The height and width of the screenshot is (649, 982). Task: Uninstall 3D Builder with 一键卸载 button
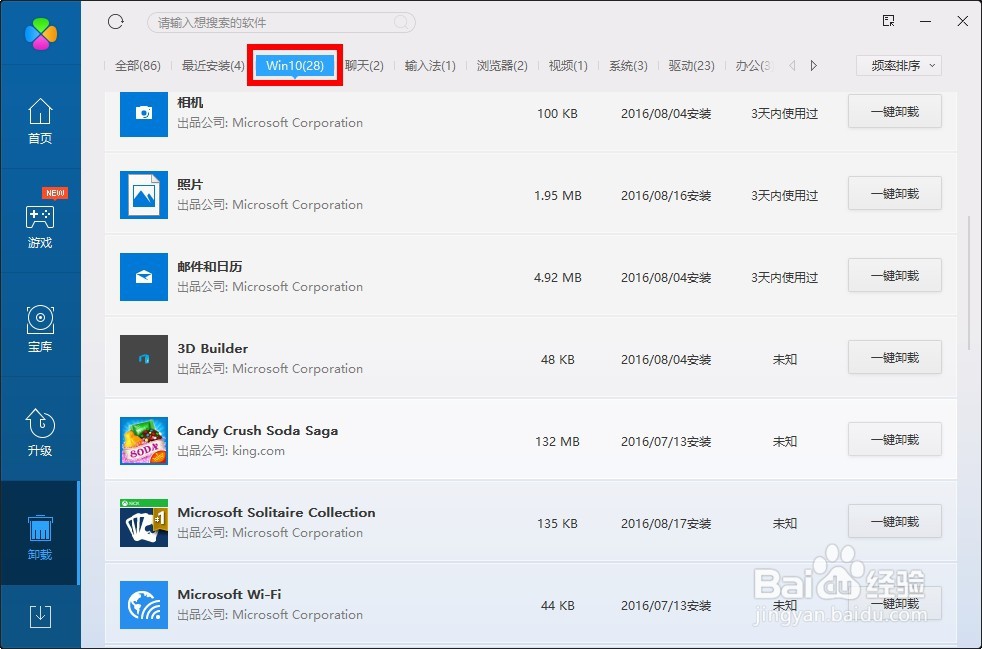895,358
